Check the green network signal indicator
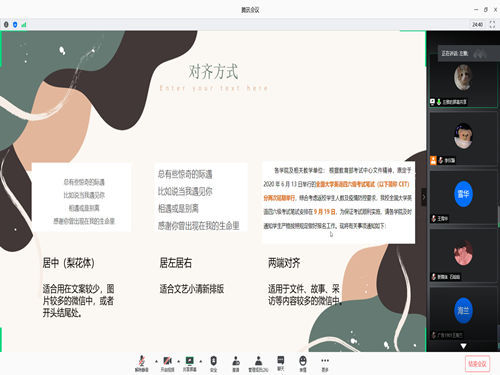Image resolution: width=500 pixels, height=375 pixels. point(24,25)
